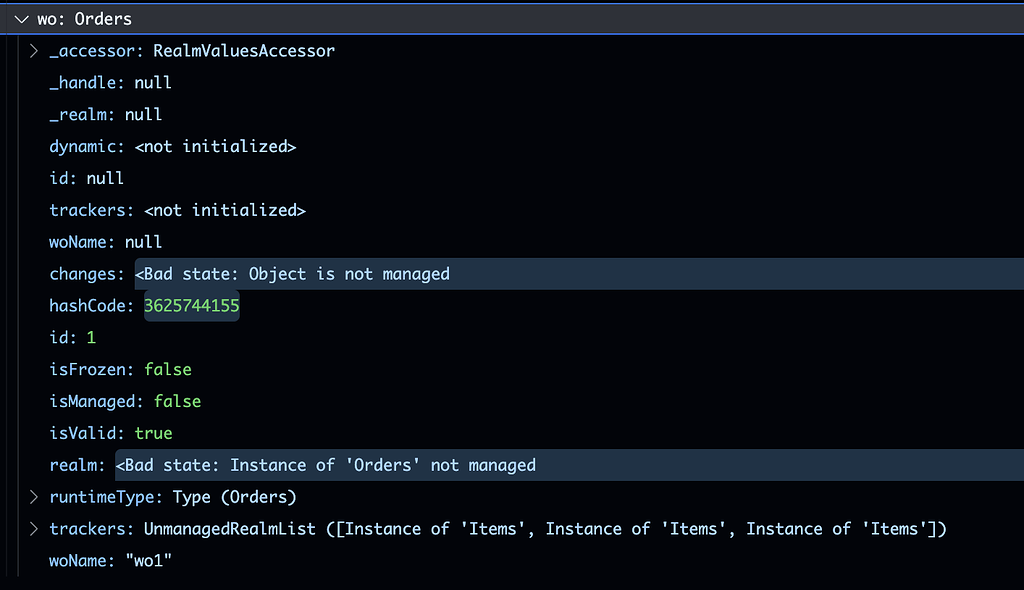Expand the runtimeType entry
This screenshot has height=590, width=1024.
pyautogui.click(x=34, y=497)
